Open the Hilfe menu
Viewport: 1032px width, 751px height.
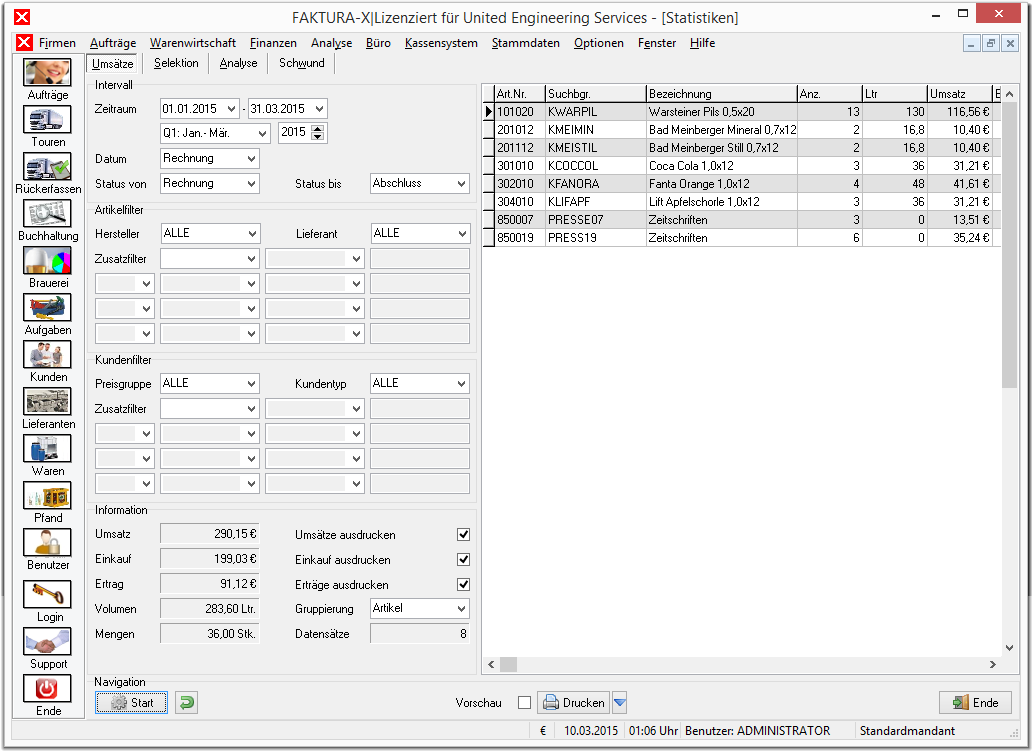tap(702, 43)
